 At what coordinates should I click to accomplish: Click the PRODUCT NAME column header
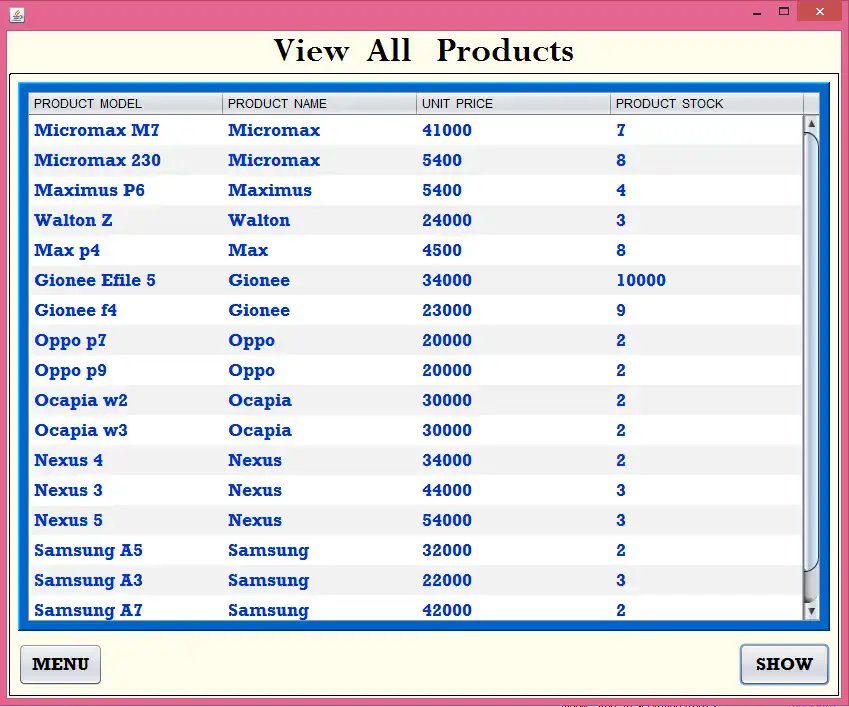coord(319,103)
